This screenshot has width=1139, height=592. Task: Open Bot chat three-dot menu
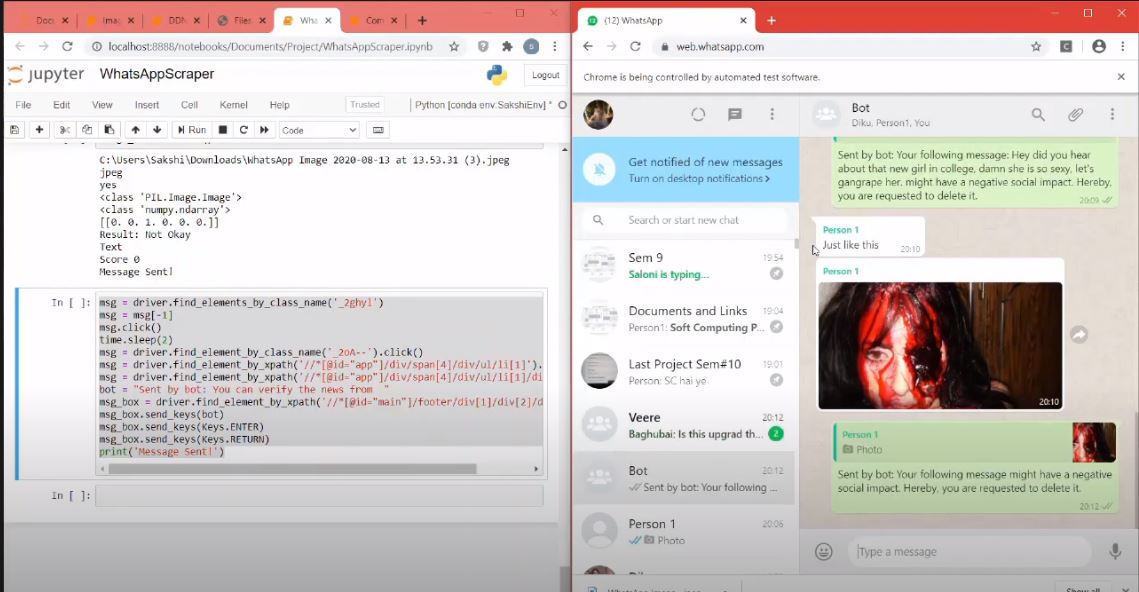click(1112, 115)
